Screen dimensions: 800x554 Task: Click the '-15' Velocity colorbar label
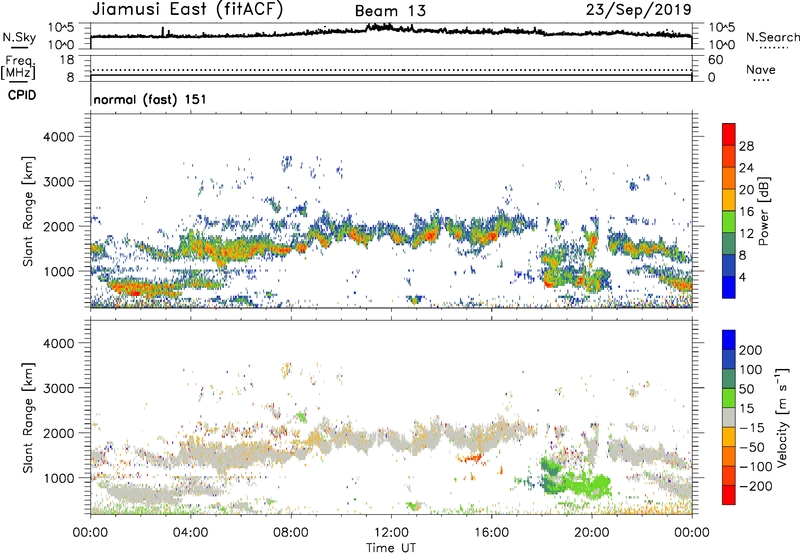pyautogui.click(x=752, y=427)
